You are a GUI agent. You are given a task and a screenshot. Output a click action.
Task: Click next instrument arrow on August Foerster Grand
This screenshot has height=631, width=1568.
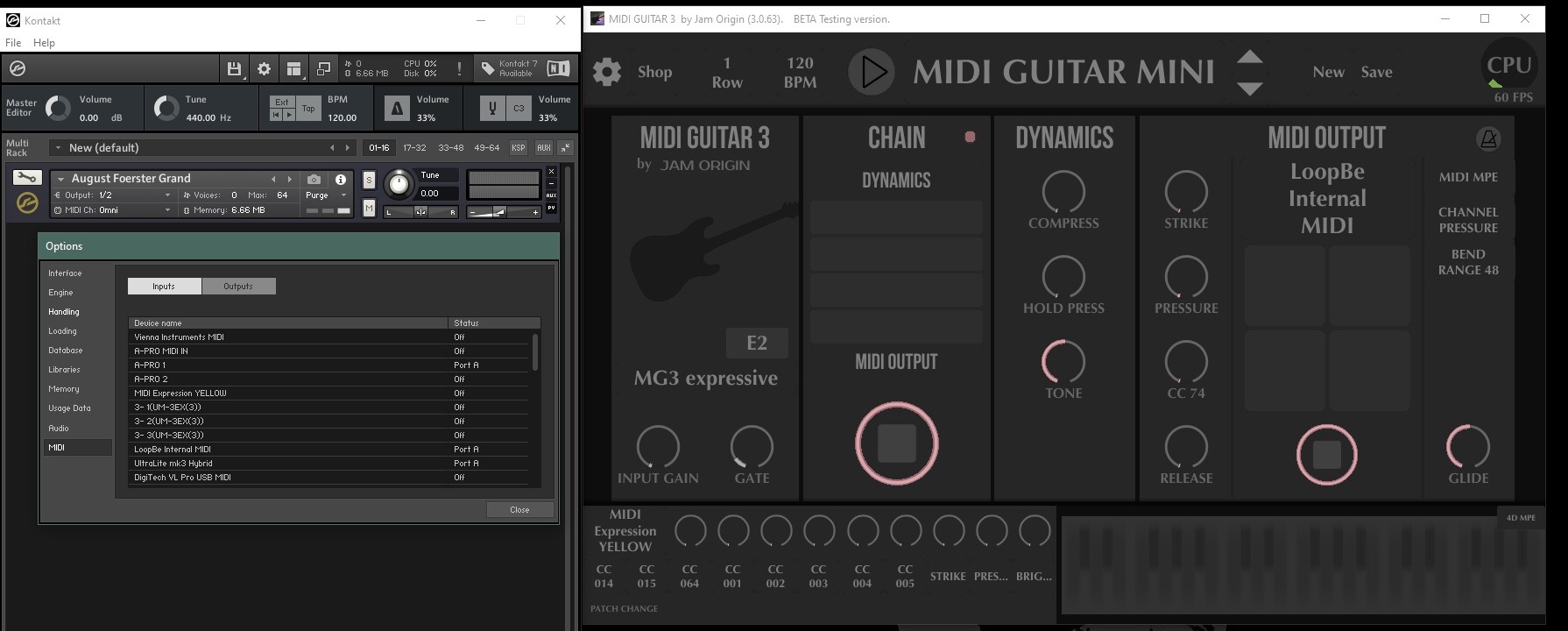290,179
